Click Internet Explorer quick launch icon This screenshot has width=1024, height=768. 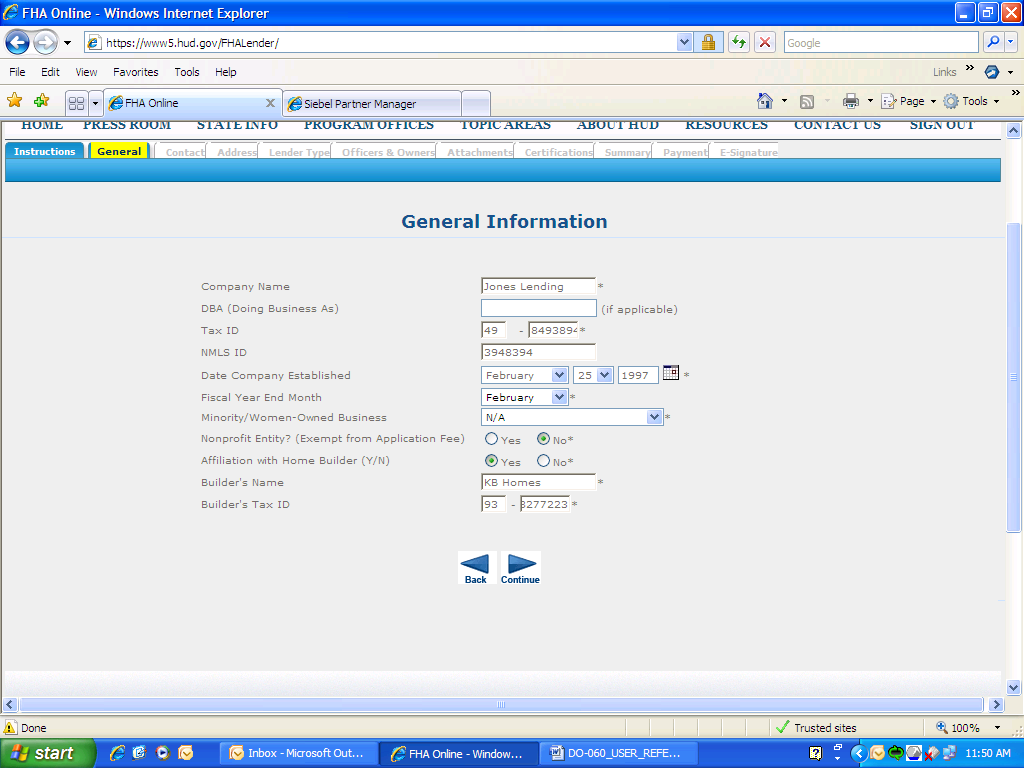[118, 753]
